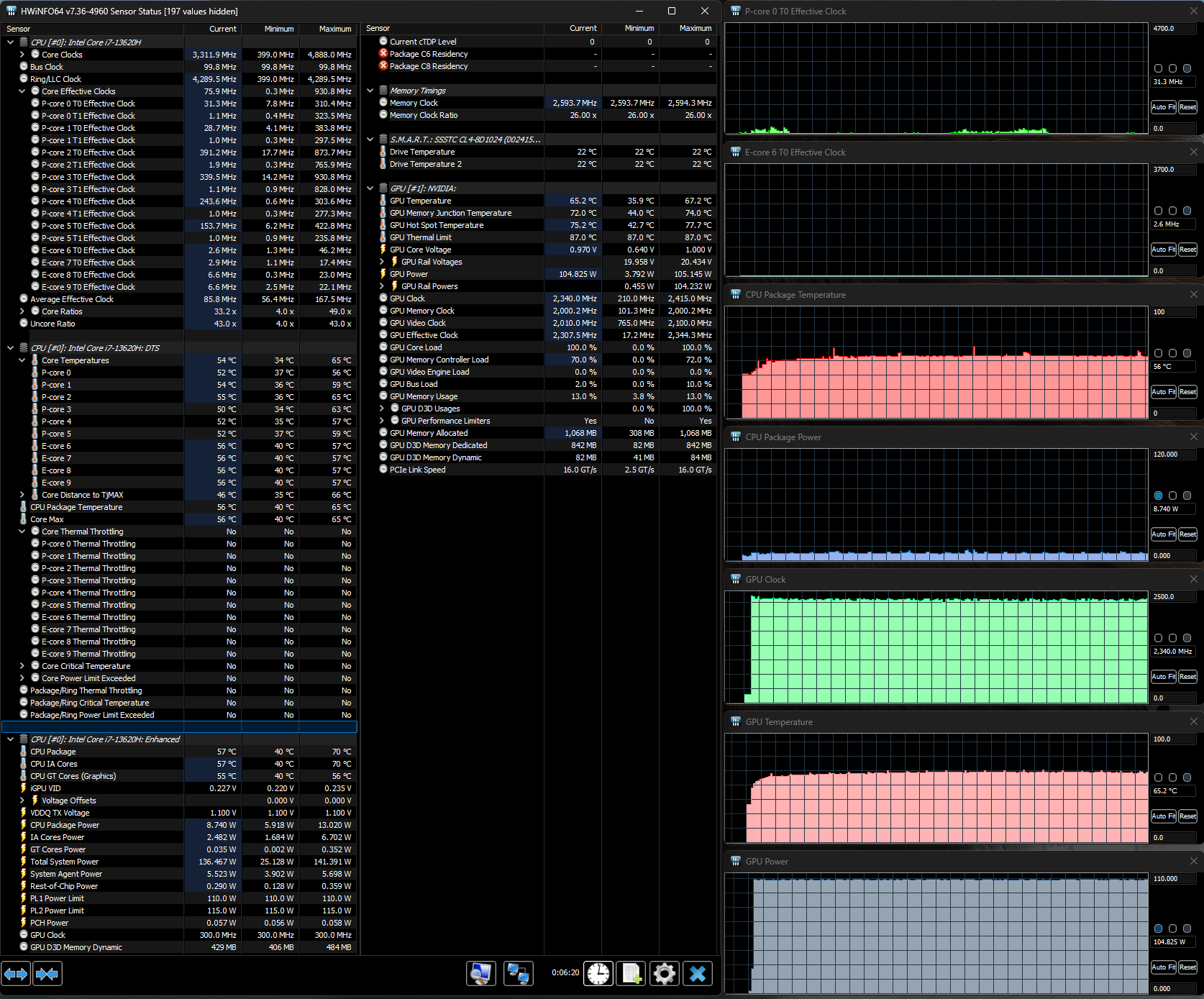Click Reset in the CPU Package Temperature graph
This screenshot has height=999, width=1204.
point(1187,392)
